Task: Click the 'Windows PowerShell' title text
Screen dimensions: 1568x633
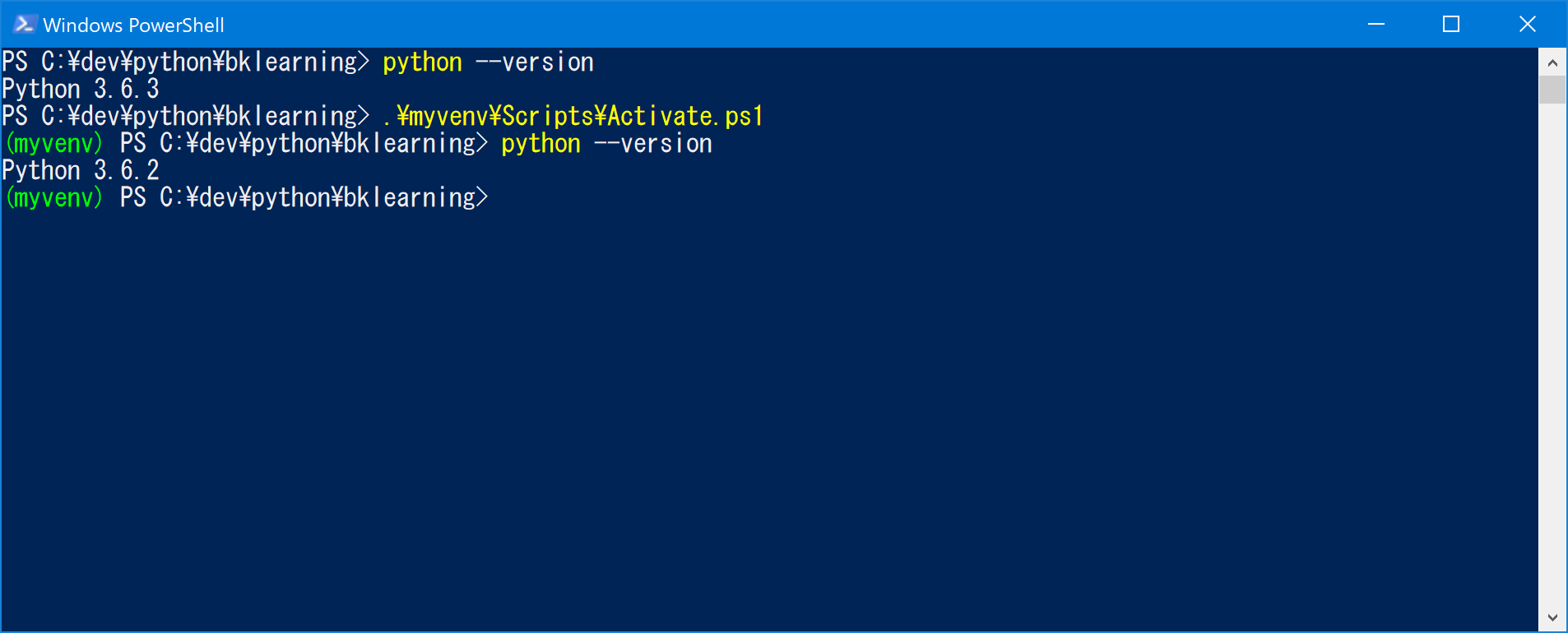Action: [x=134, y=24]
